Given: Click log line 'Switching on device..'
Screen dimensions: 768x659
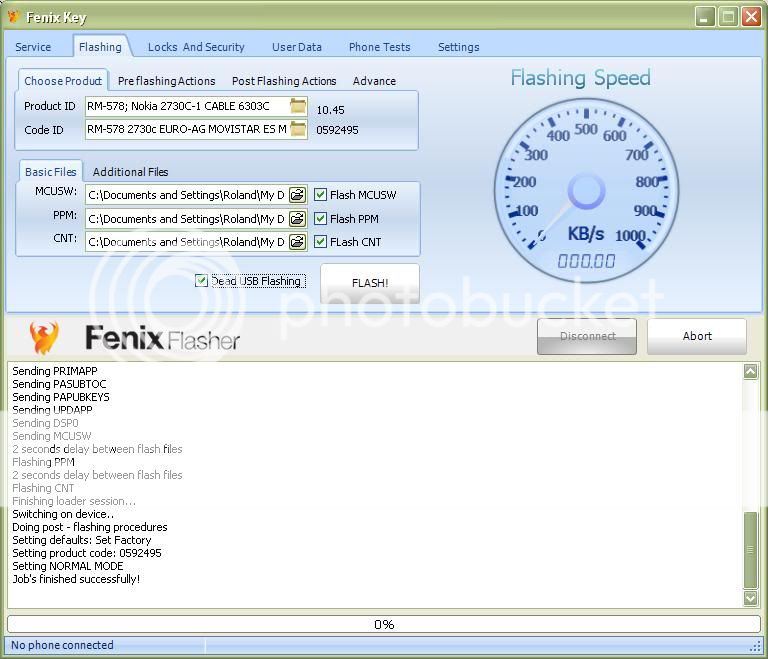Looking at the screenshot, I should (x=63, y=514).
